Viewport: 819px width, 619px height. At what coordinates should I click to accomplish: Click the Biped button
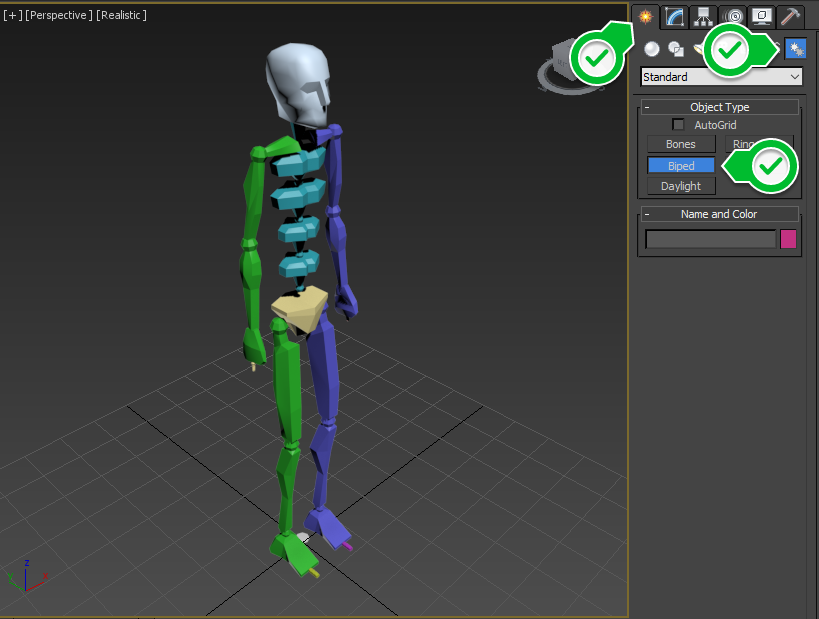click(681, 166)
